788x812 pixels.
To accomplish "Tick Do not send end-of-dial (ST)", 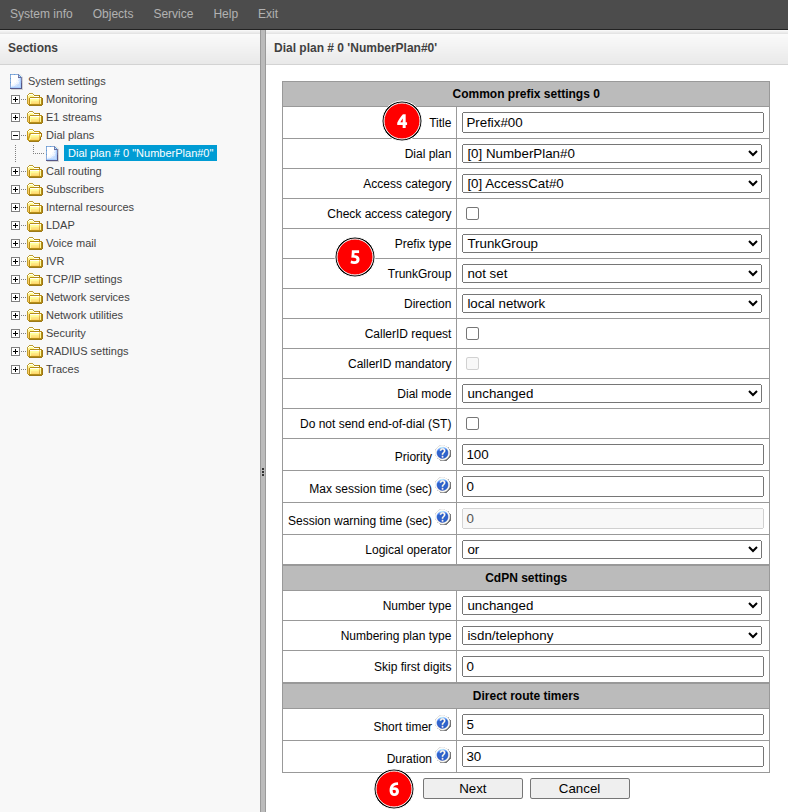I will (473, 423).
